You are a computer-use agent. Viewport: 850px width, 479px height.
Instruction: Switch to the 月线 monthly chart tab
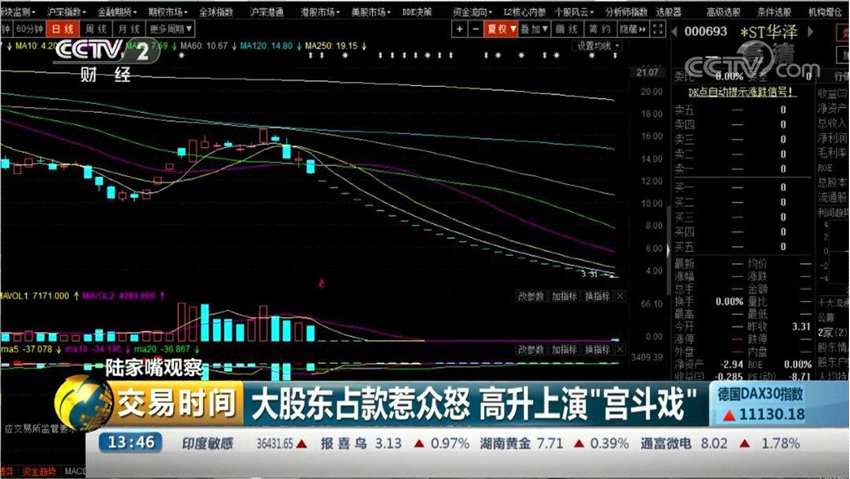coord(129,29)
